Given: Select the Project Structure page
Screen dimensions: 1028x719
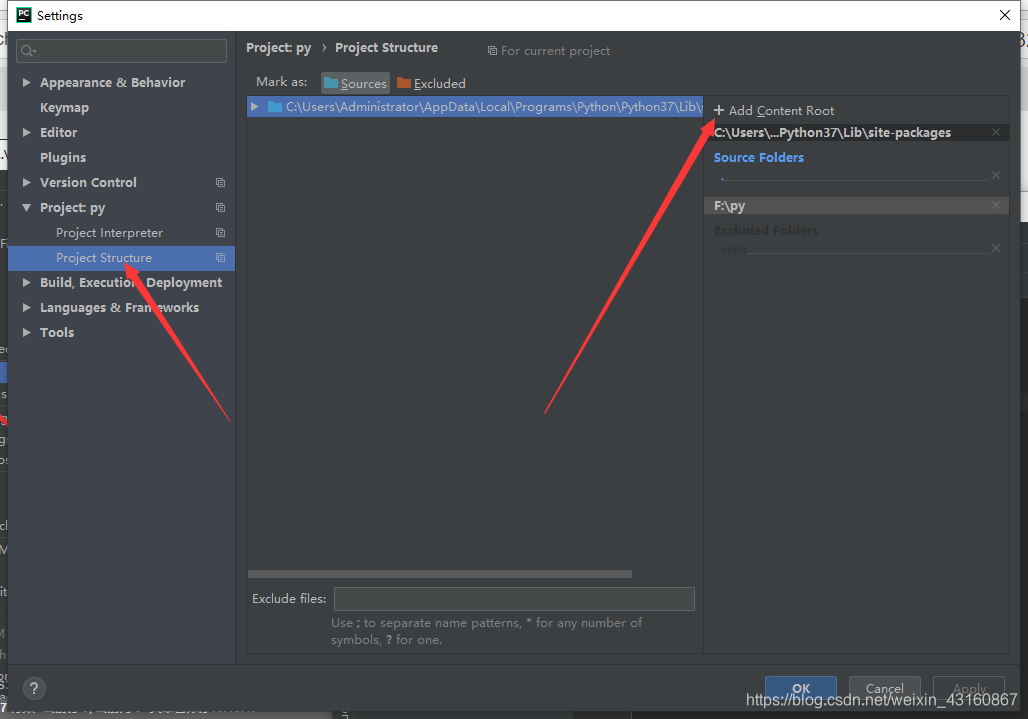Looking at the screenshot, I should [x=121, y=258].
